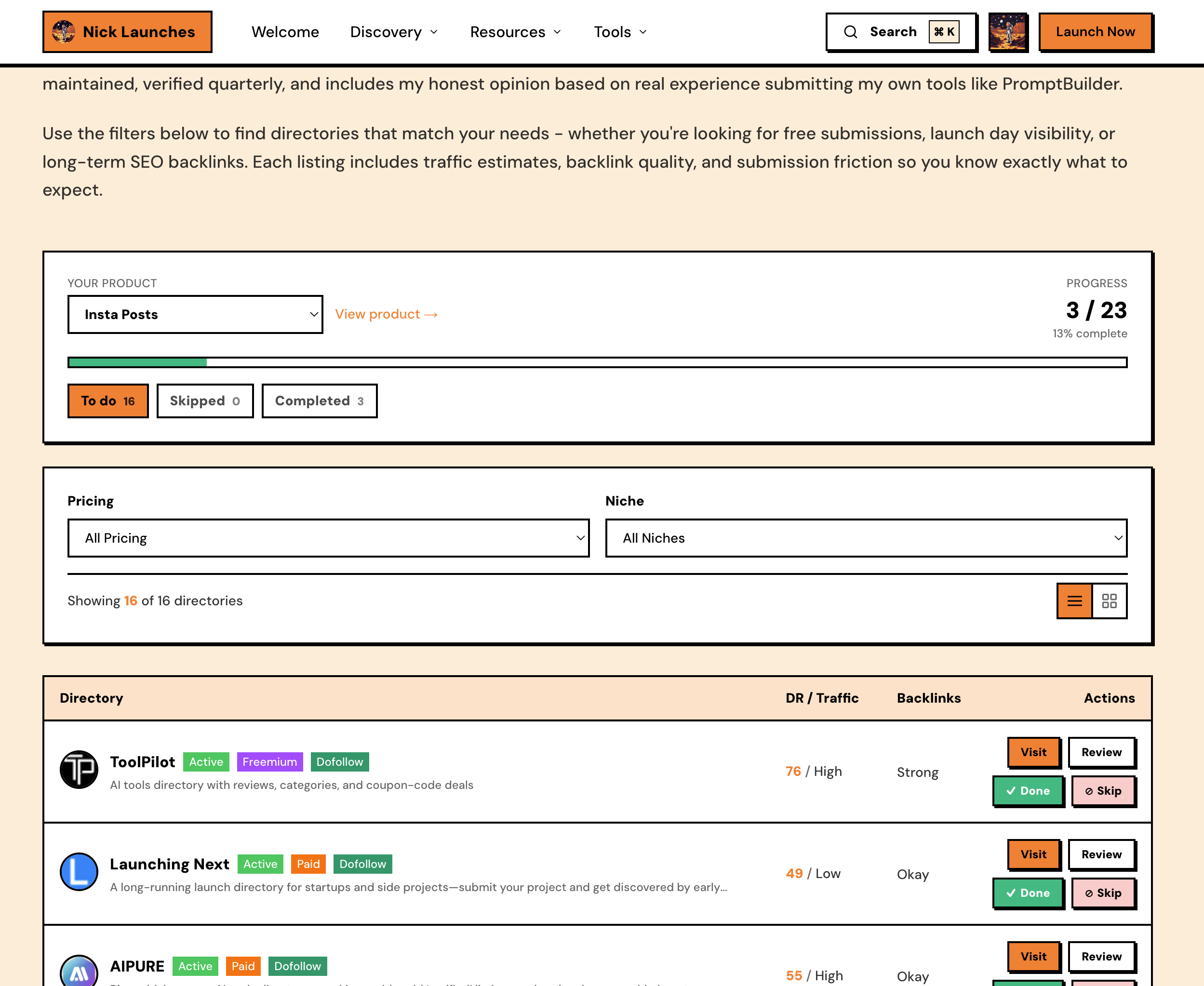Click the Backlinks column header

point(929,698)
